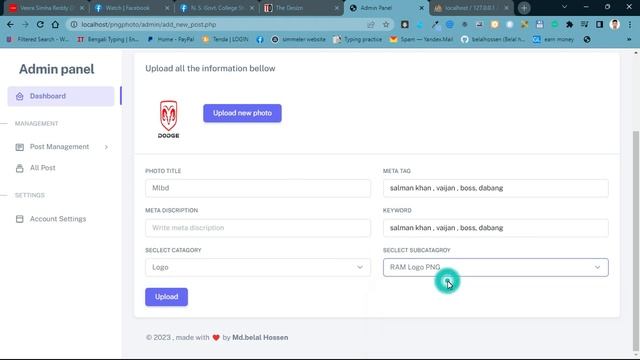View site information icon in address bar

click(74, 24)
